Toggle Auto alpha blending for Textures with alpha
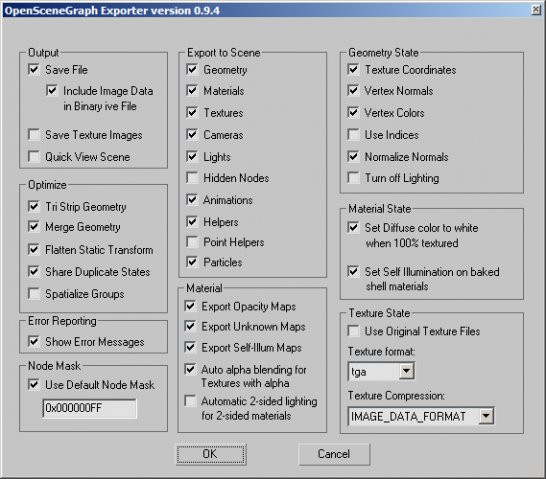 point(190,369)
